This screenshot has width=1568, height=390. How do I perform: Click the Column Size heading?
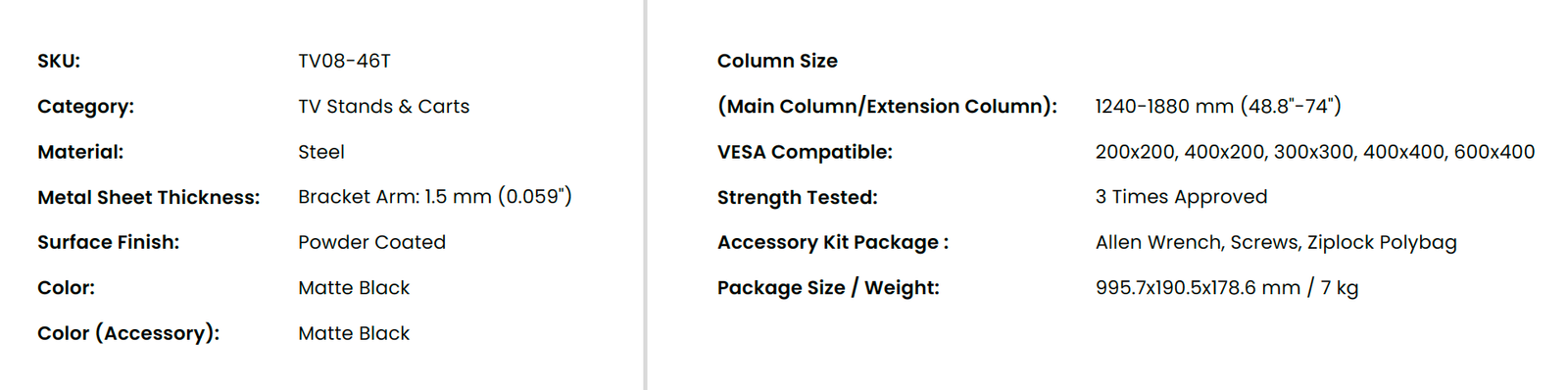pyautogui.click(x=777, y=61)
